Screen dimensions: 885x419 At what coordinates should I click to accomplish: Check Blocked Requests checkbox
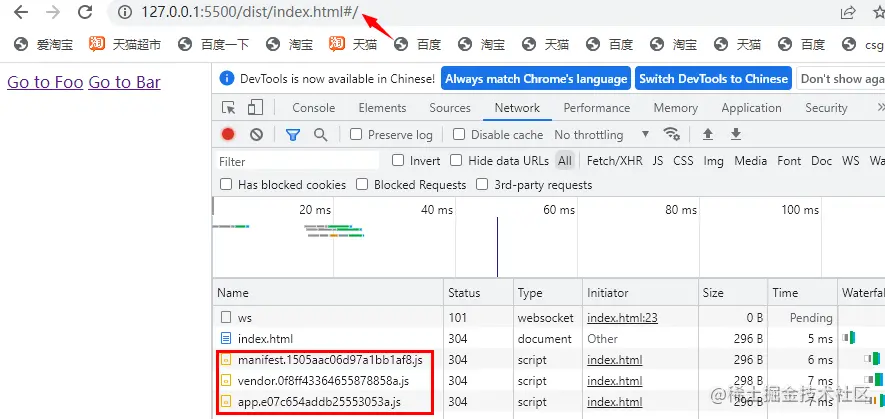point(362,185)
